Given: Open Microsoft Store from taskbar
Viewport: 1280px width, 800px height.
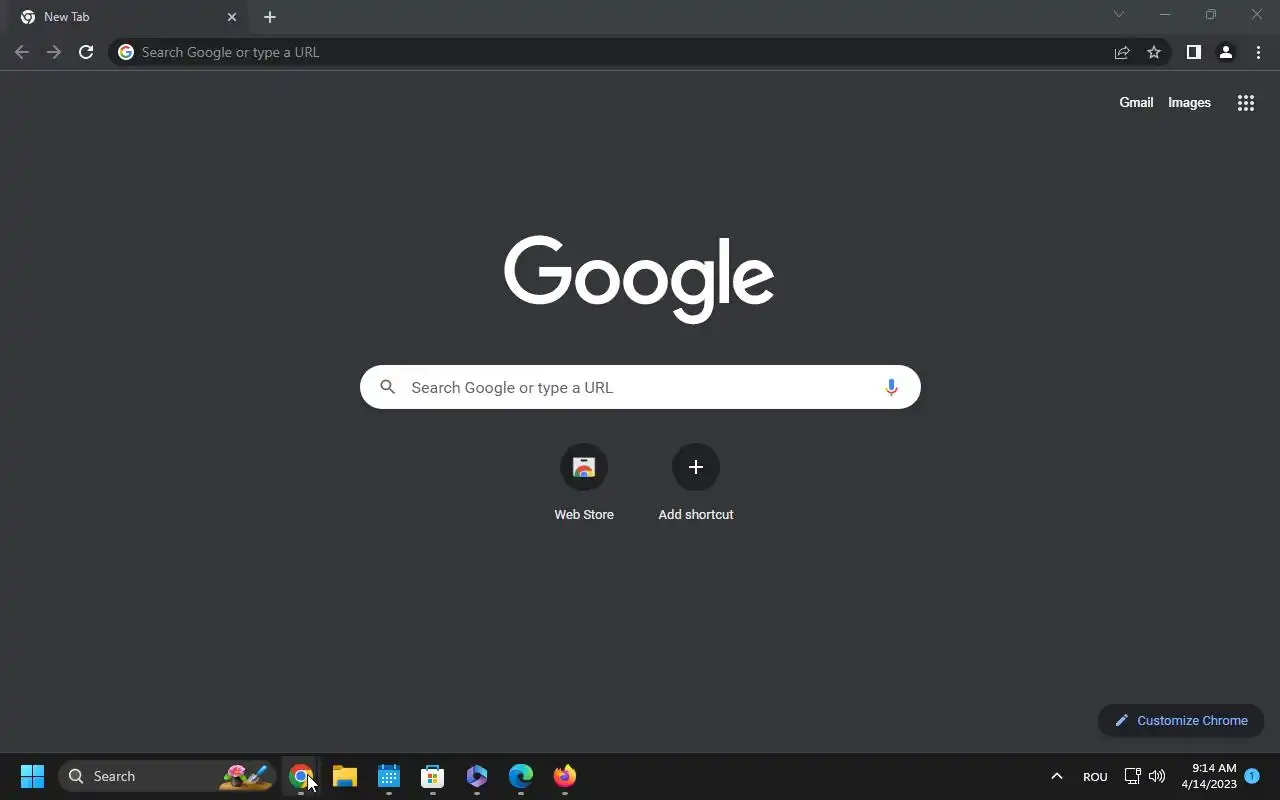Looking at the screenshot, I should pyautogui.click(x=433, y=776).
